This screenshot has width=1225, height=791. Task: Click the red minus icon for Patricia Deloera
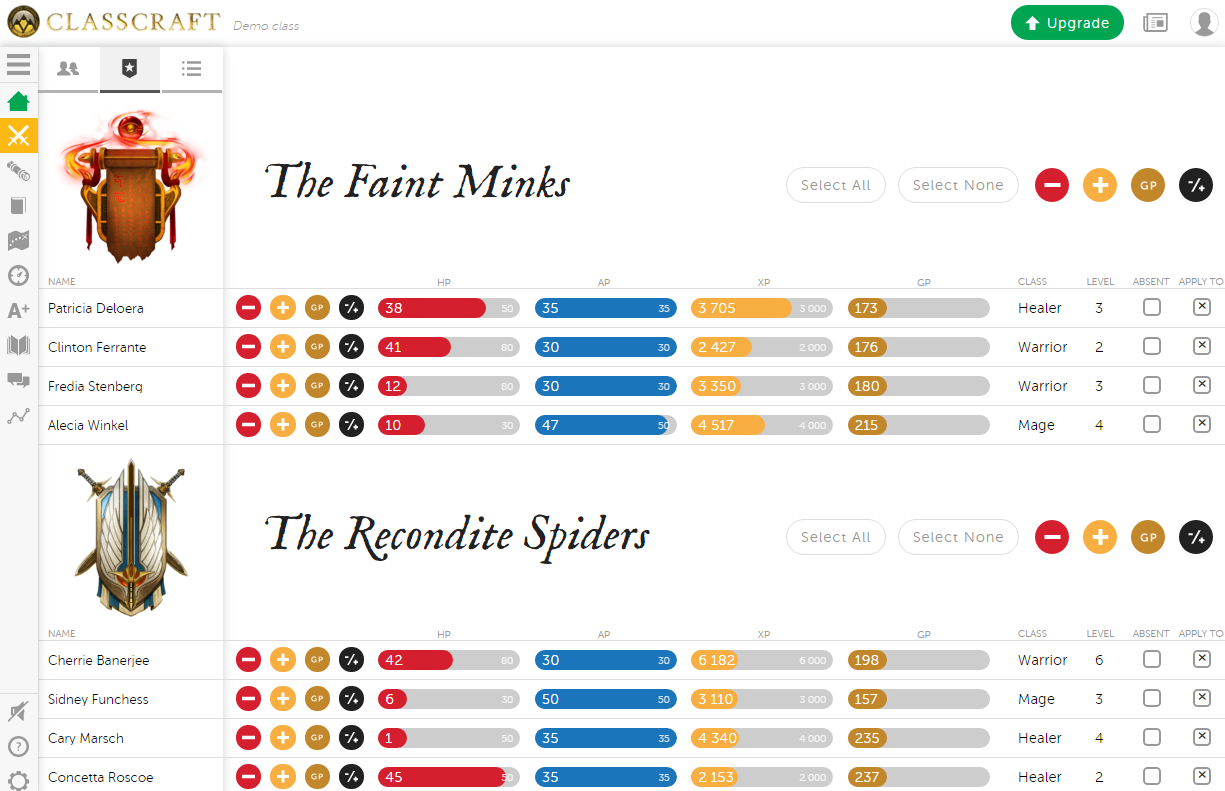click(248, 308)
